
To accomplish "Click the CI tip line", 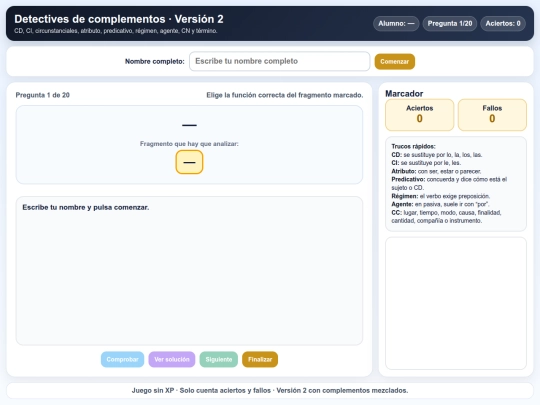I will [x=426, y=163].
